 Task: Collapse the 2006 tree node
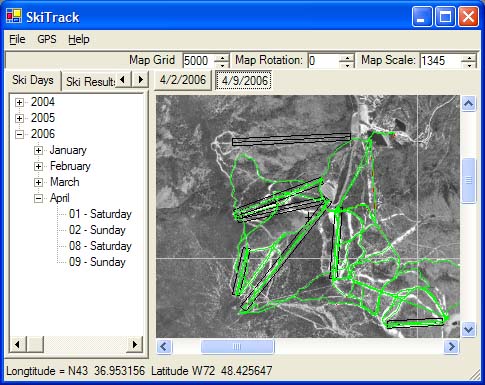coord(19,134)
